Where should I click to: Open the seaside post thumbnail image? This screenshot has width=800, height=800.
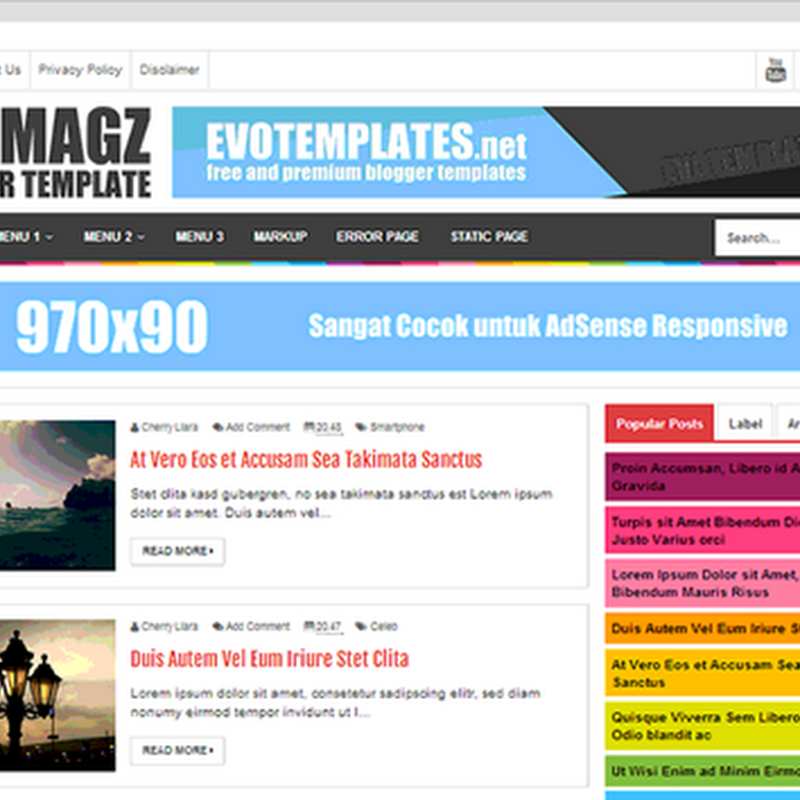click(x=57, y=495)
